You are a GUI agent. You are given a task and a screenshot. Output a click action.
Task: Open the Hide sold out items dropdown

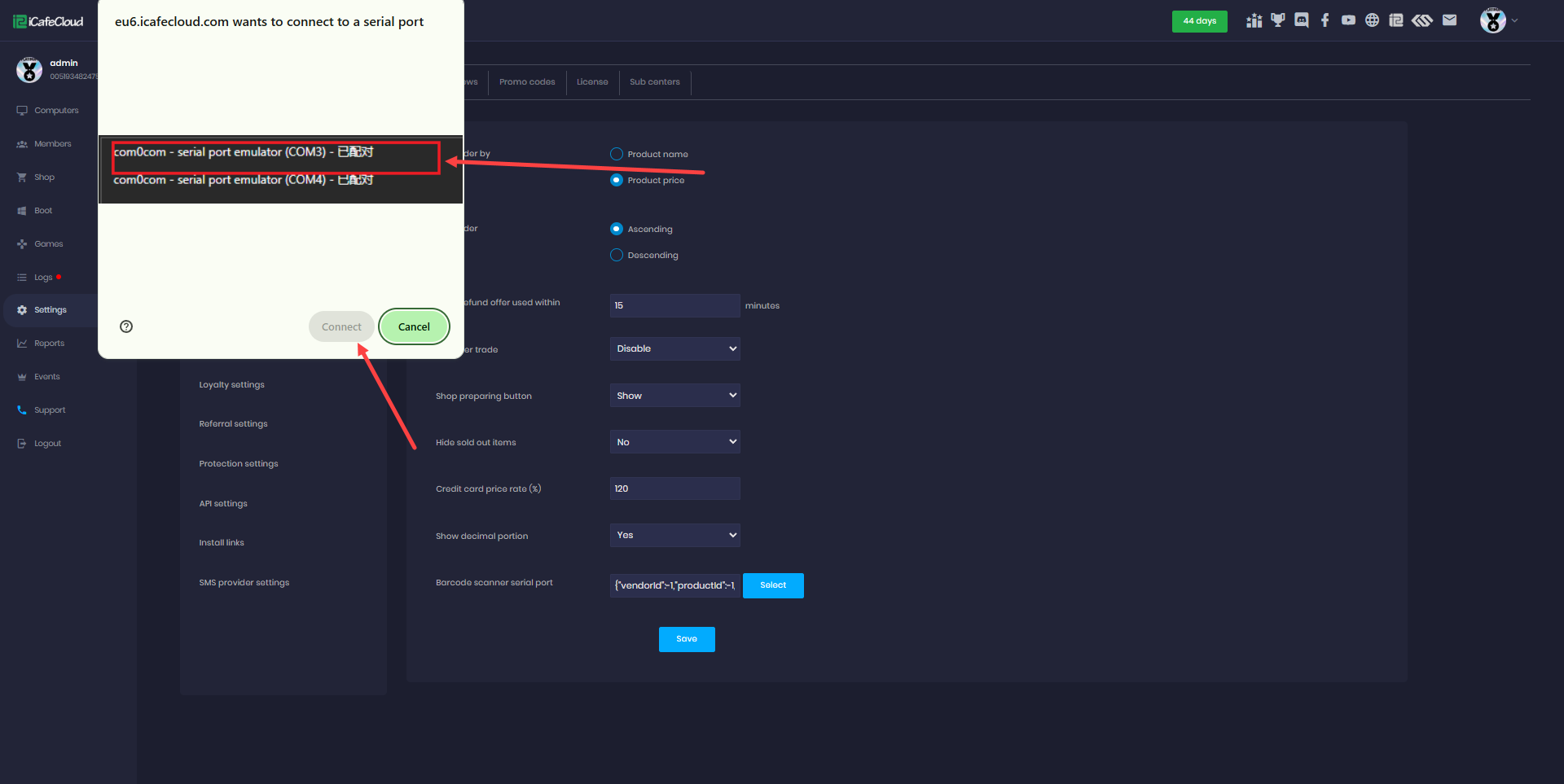click(x=674, y=442)
